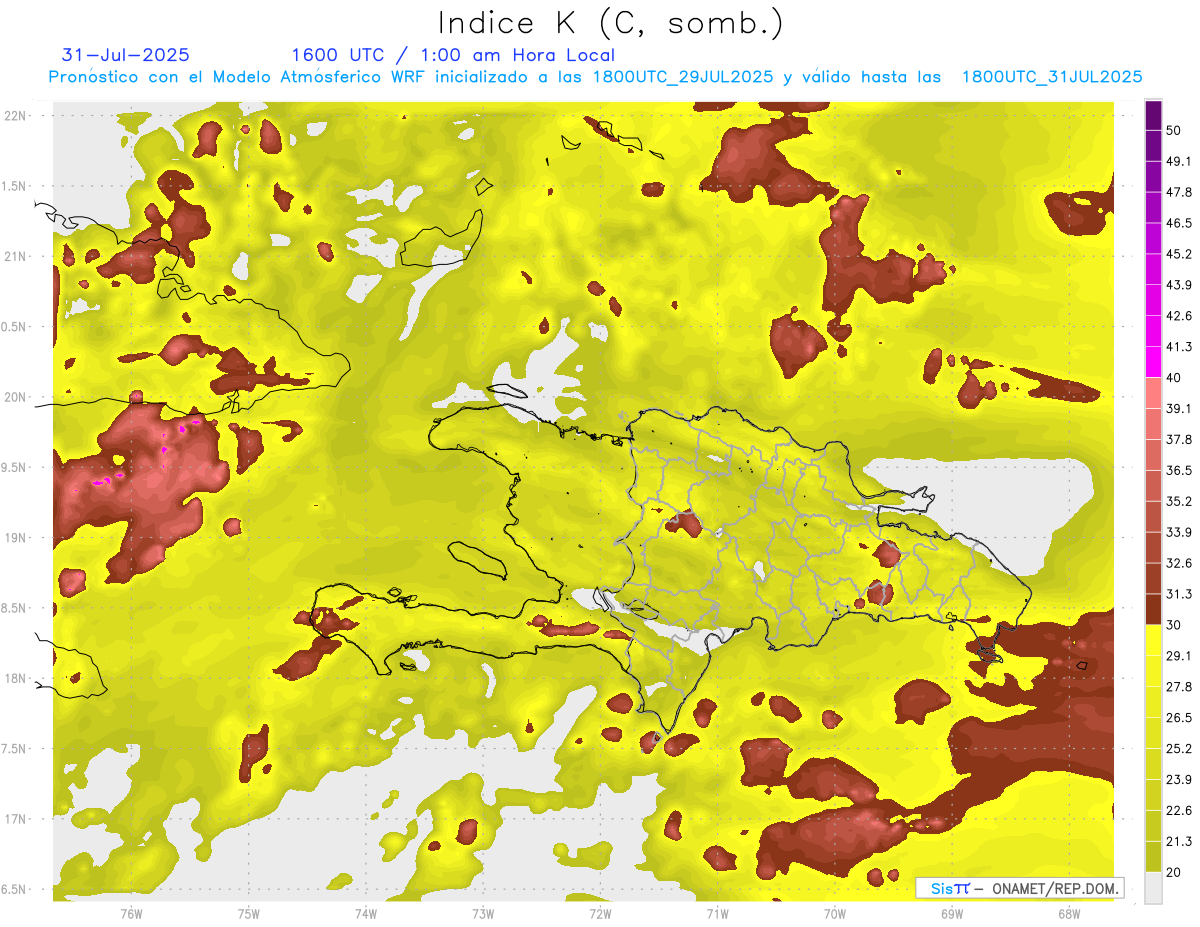Pick the gray colorbar swatch below 20

(x=1153, y=888)
